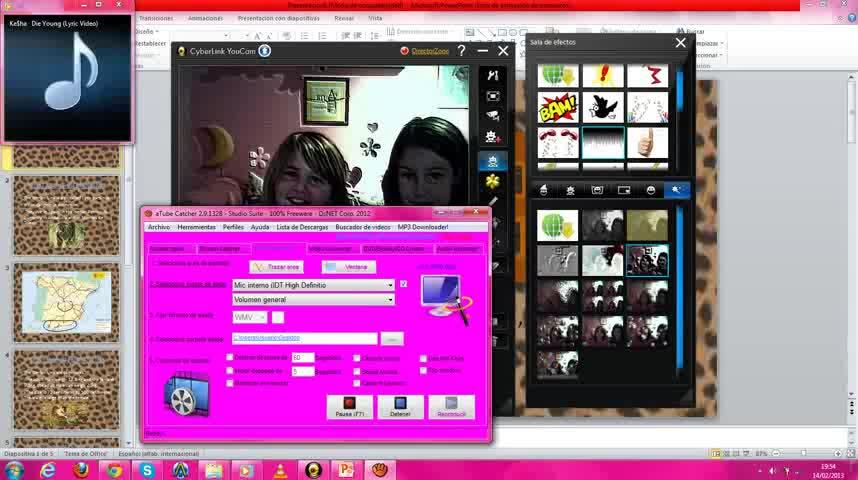Open the Archivo menu in aTube Catcher

tap(159, 227)
